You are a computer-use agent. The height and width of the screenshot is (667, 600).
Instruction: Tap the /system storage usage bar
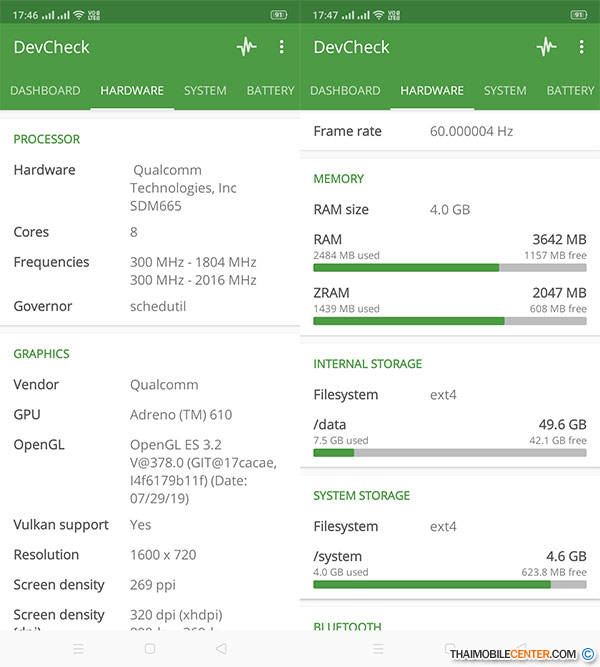point(449,584)
